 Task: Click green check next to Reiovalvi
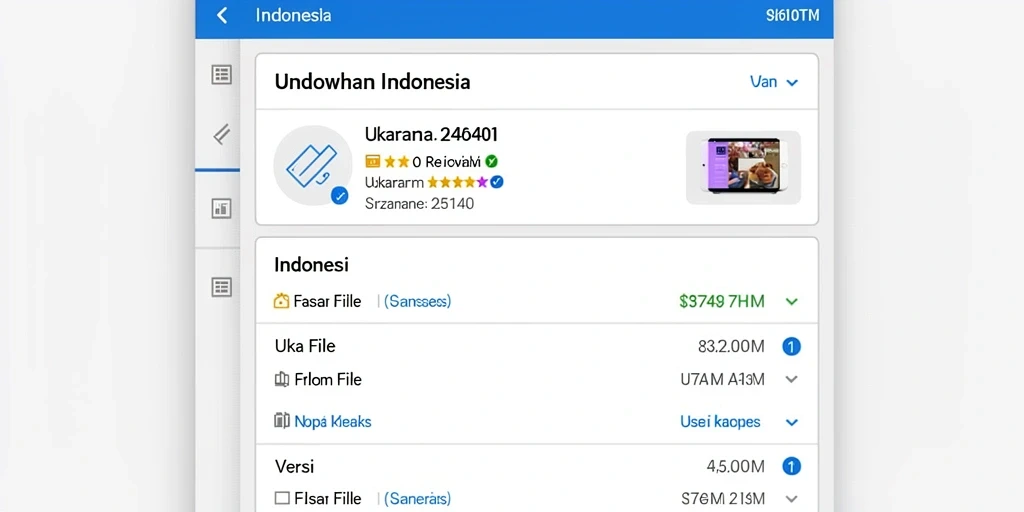(x=492, y=161)
